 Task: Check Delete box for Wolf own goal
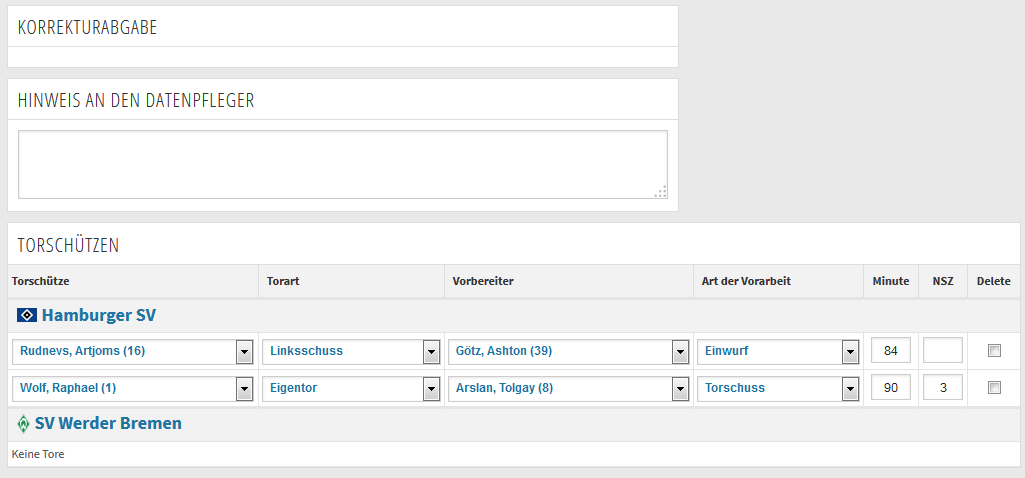(994, 388)
